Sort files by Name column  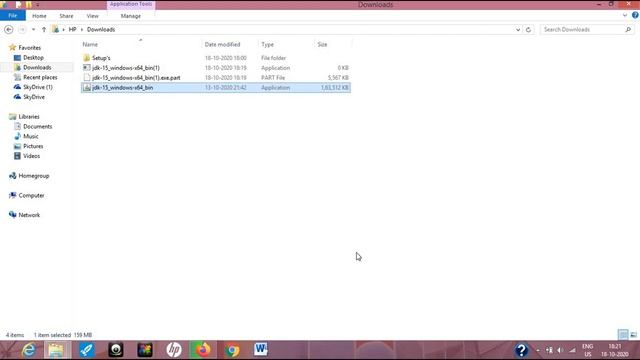click(x=90, y=44)
